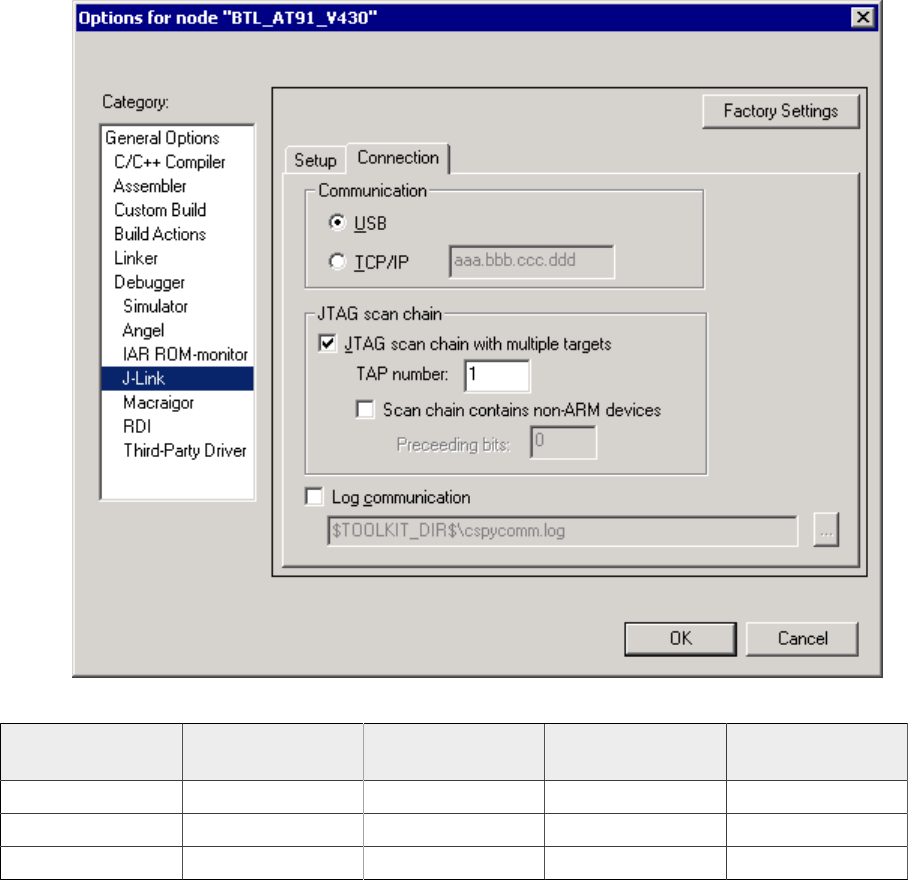The height and width of the screenshot is (880, 908).
Task: Enable Scan chain contains non-ARM devices
Action: click(x=365, y=409)
